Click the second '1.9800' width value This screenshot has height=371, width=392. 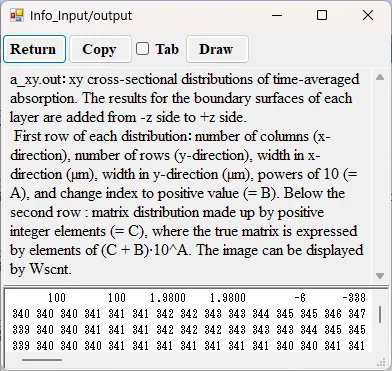coord(228,297)
